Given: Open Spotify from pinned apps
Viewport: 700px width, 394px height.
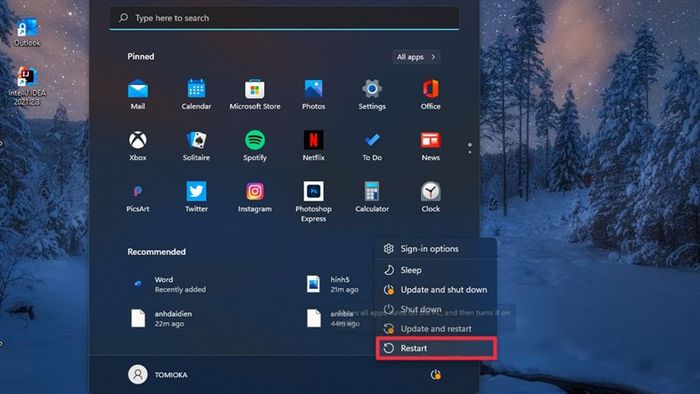Looking at the screenshot, I should (254, 145).
